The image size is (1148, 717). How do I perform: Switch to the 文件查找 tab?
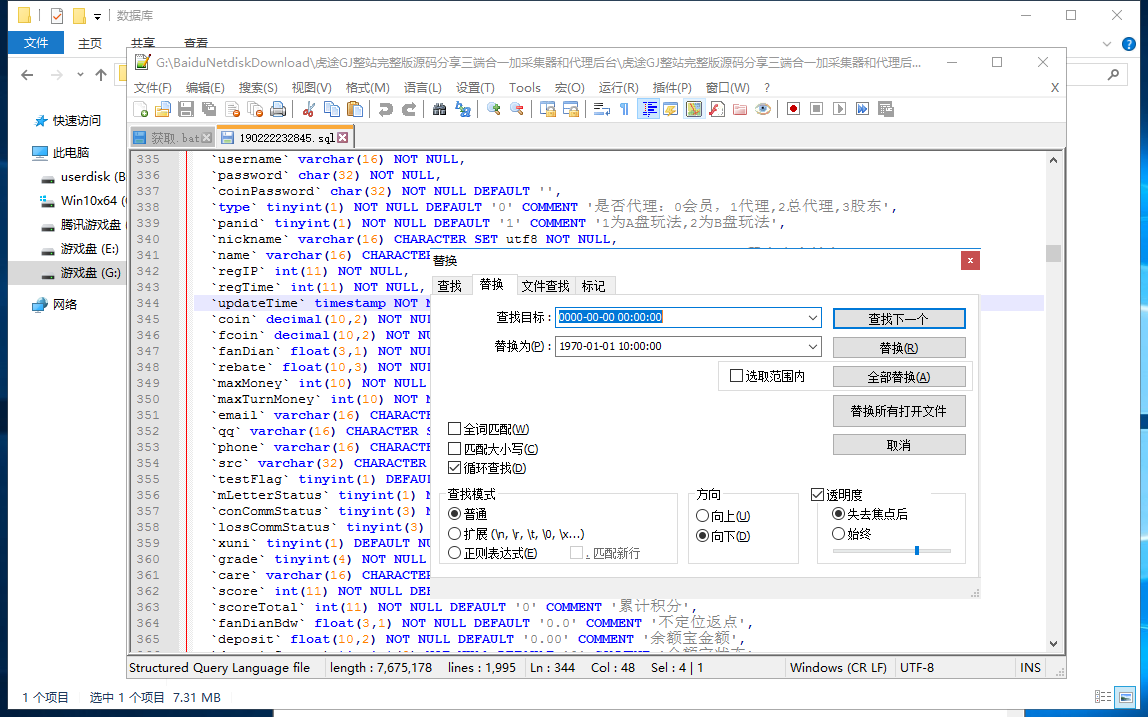click(545, 286)
